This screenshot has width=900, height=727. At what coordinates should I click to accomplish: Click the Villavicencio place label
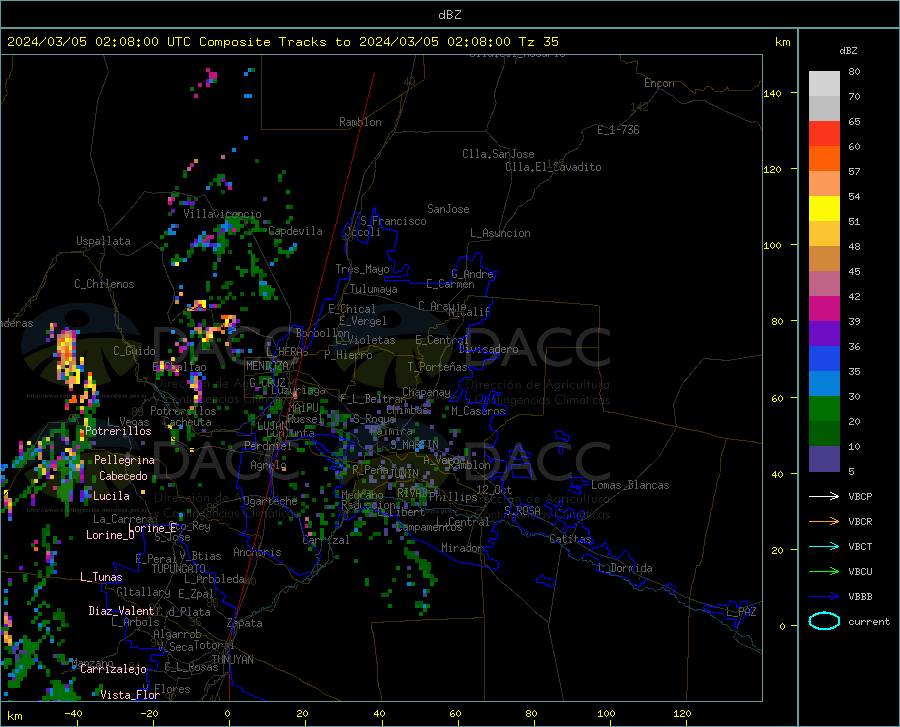(222, 214)
